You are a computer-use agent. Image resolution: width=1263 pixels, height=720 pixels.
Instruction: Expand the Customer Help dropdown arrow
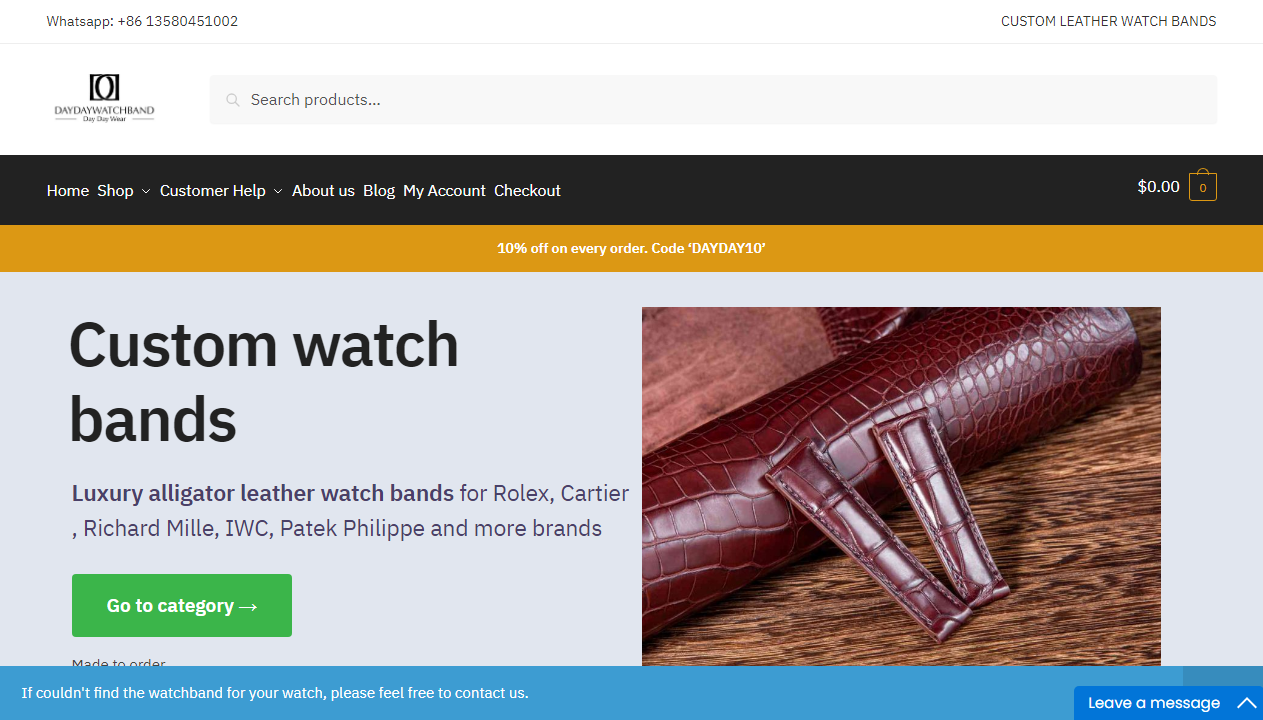coord(278,191)
